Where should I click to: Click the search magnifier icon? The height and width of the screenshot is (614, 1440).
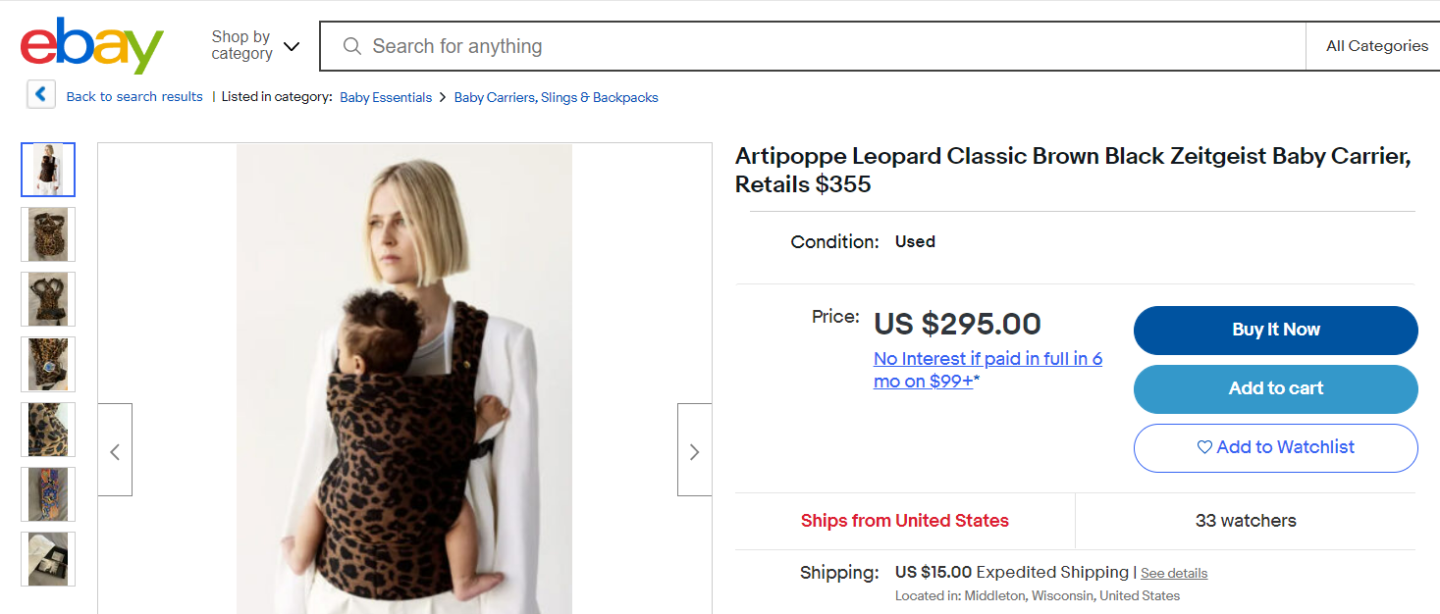click(352, 46)
